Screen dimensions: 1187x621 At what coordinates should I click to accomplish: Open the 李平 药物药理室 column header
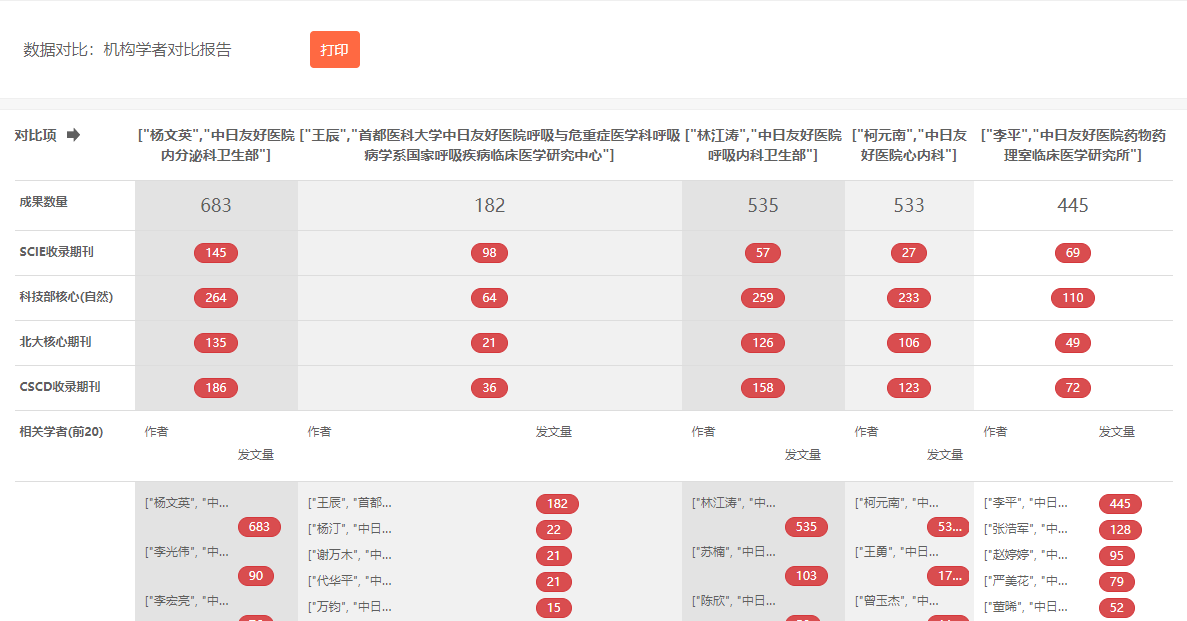point(1073,145)
